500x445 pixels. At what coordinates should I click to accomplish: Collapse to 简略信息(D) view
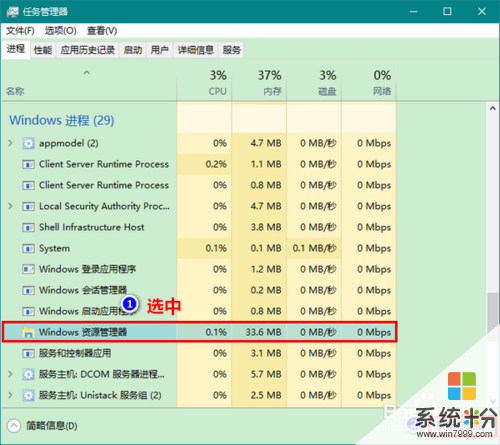click(x=42, y=426)
